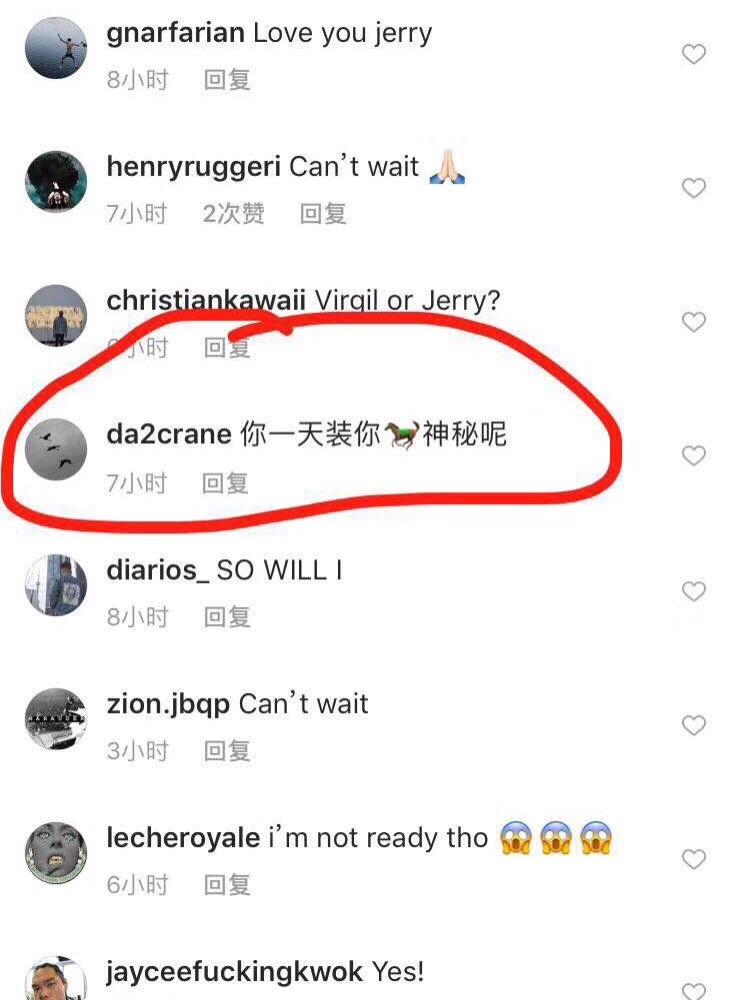The width and height of the screenshot is (750, 1000).
Task: Tap heart icon next to henryruggeri's comment
Action: click(x=693, y=188)
